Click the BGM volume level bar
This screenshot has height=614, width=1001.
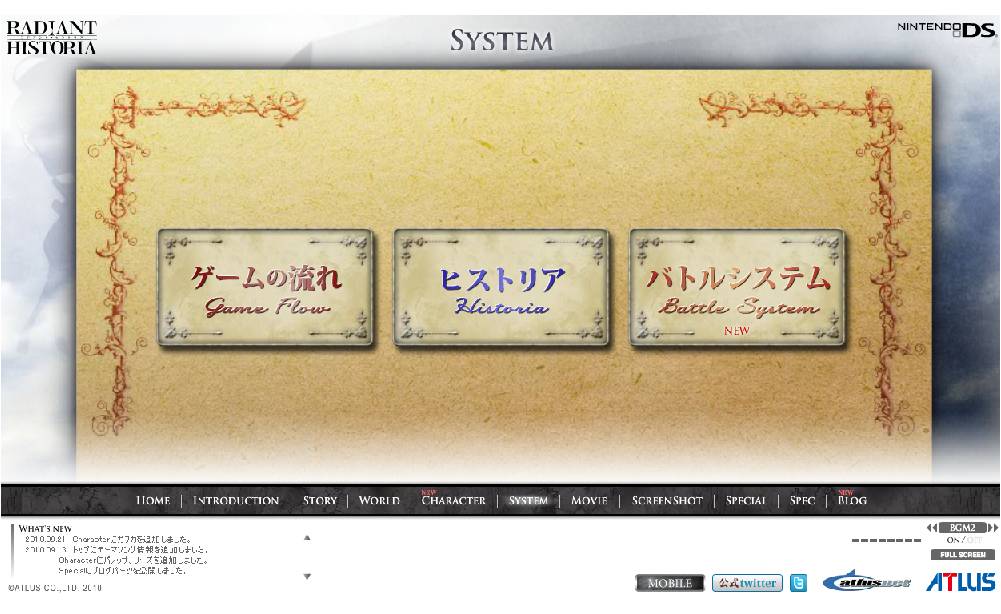click(886, 541)
